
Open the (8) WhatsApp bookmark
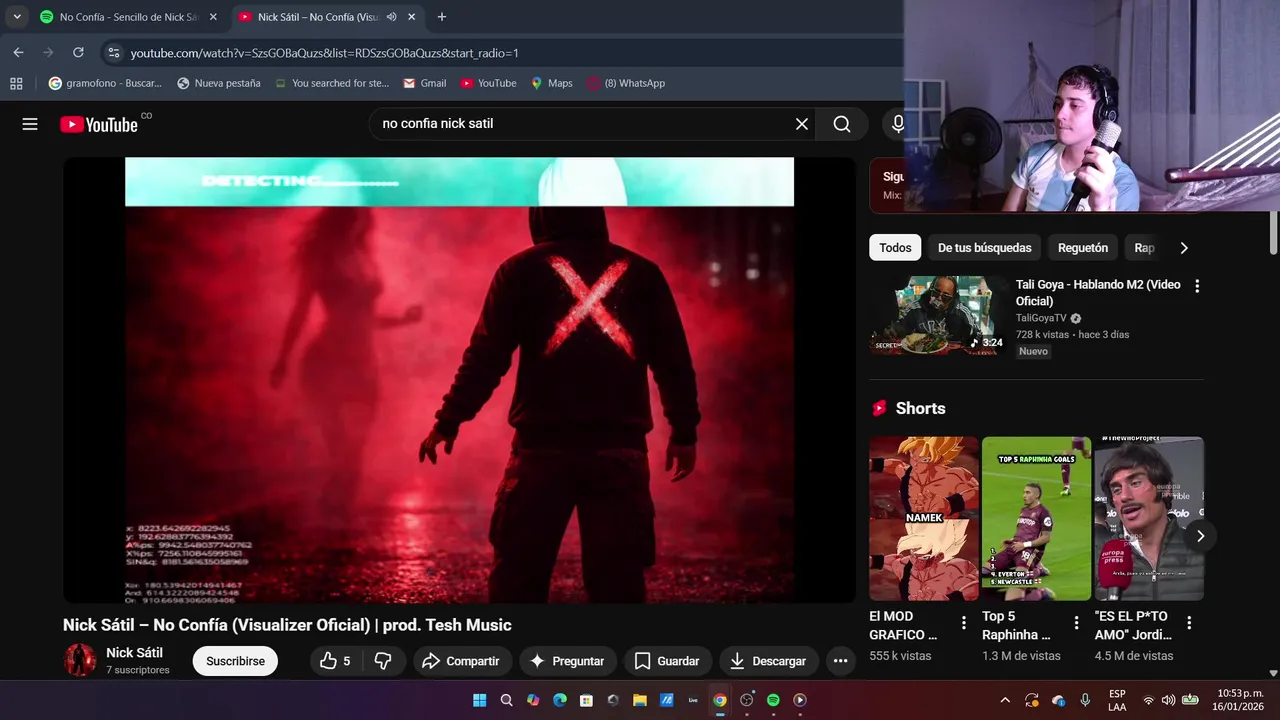(626, 83)
